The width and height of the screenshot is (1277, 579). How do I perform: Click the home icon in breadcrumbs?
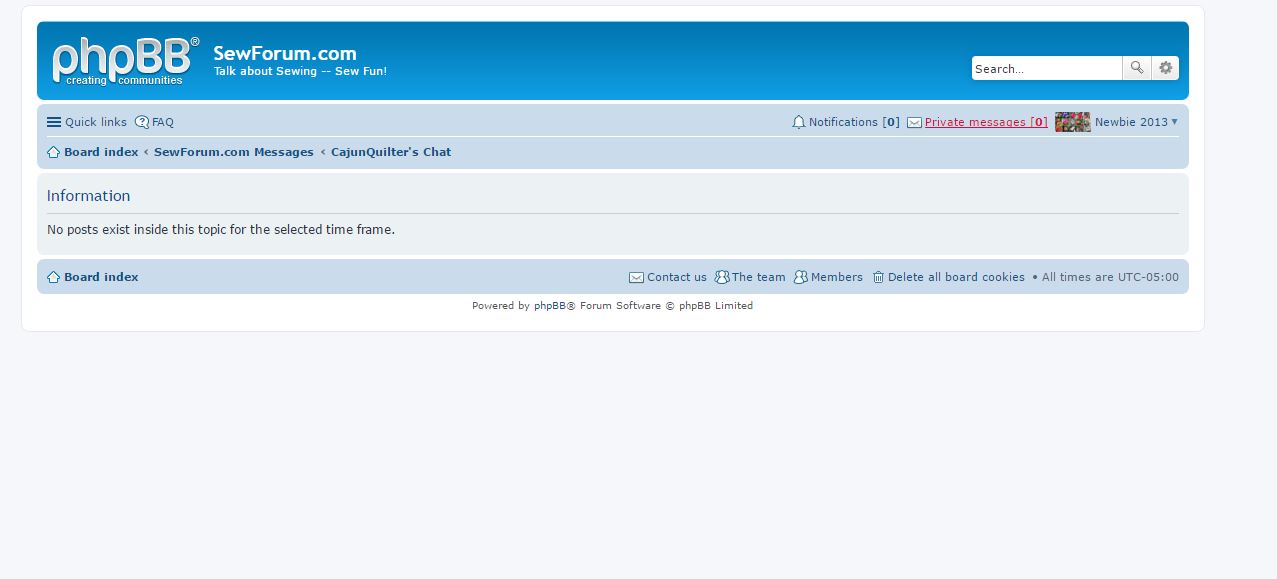point(54,152)
